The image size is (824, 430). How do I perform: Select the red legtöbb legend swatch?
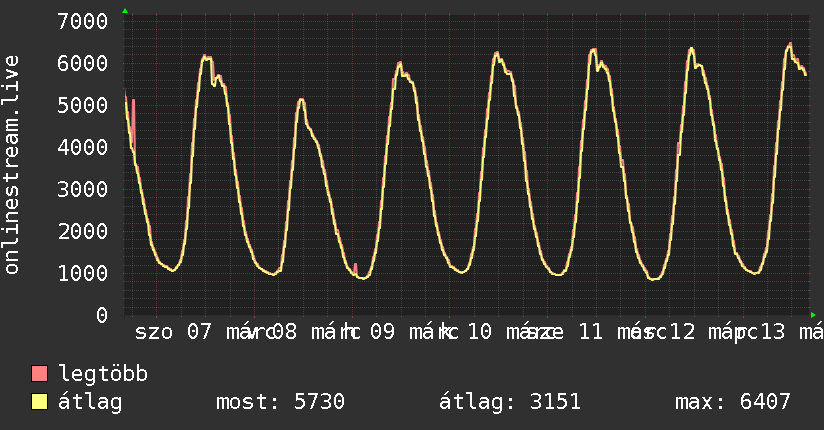pyautogui.click(x=40, y=375)
